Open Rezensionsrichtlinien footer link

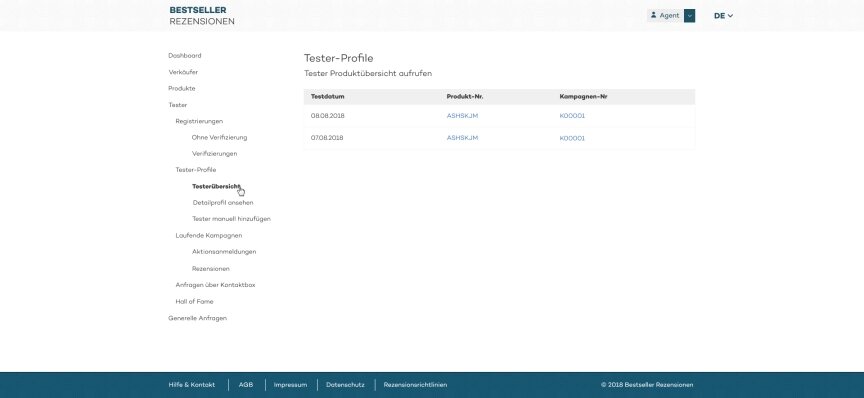415,385
